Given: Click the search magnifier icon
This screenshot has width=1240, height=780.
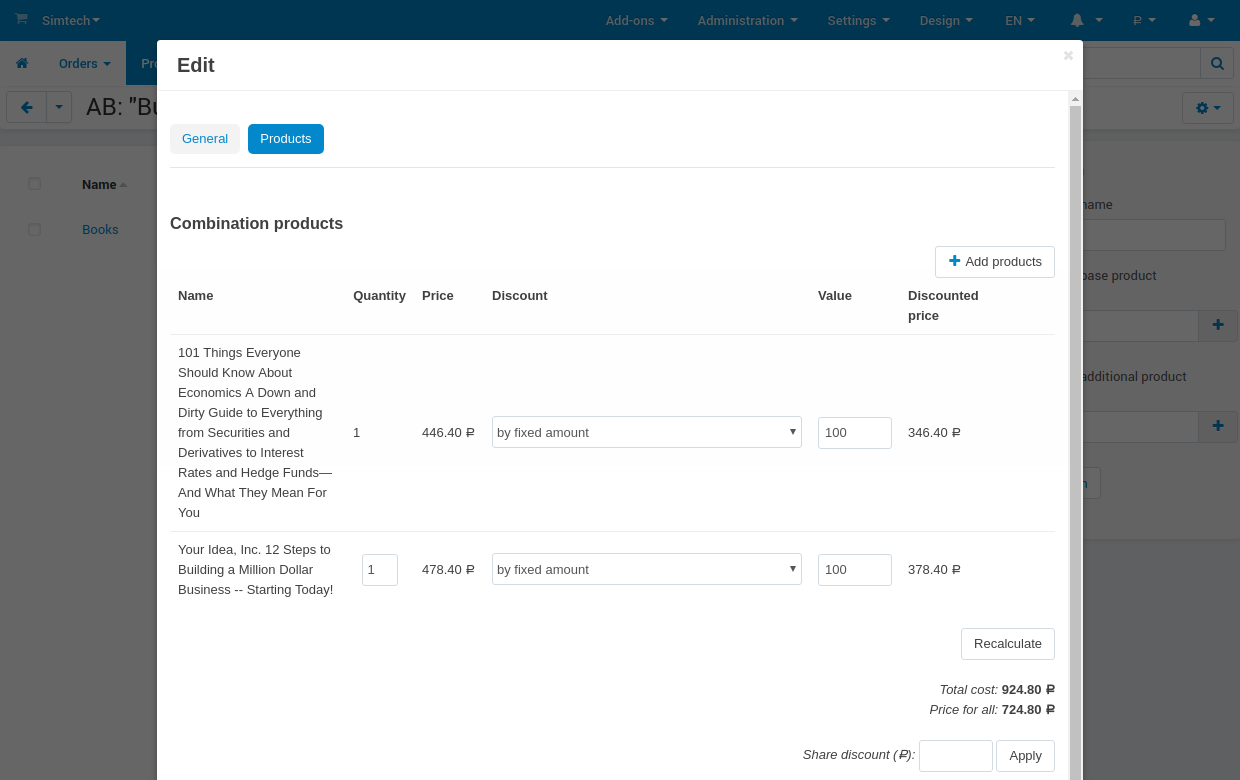Looking at the screenshot, I should 1217,63.
